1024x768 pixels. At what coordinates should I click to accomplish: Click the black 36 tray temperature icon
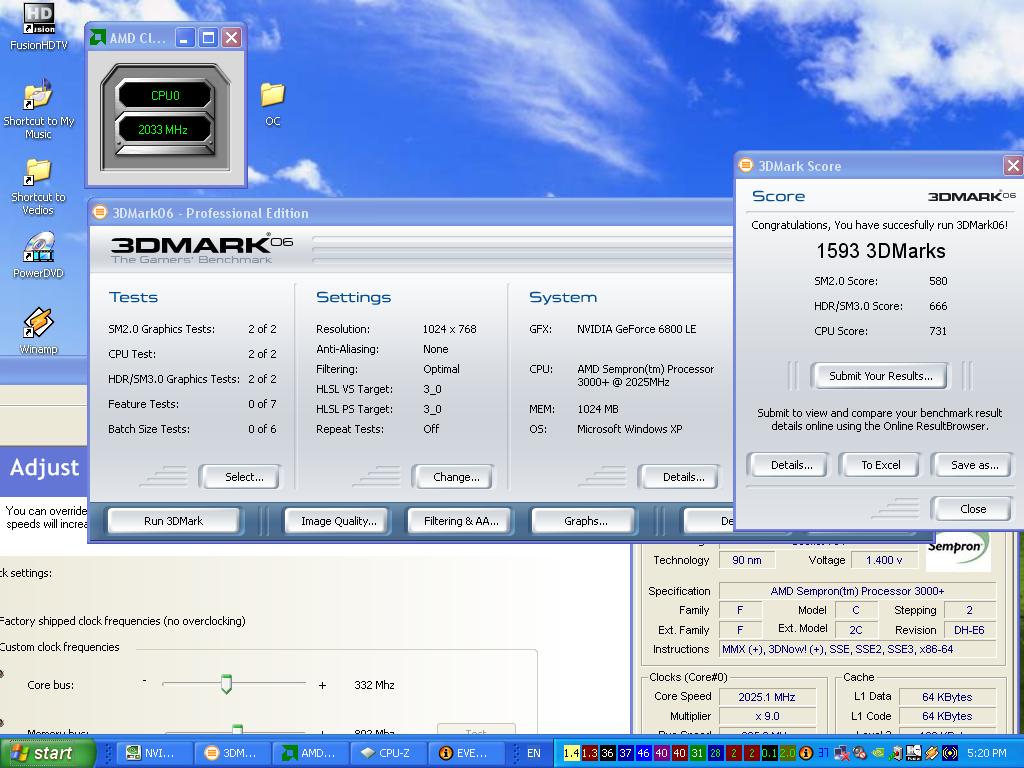tap(607, 753)
